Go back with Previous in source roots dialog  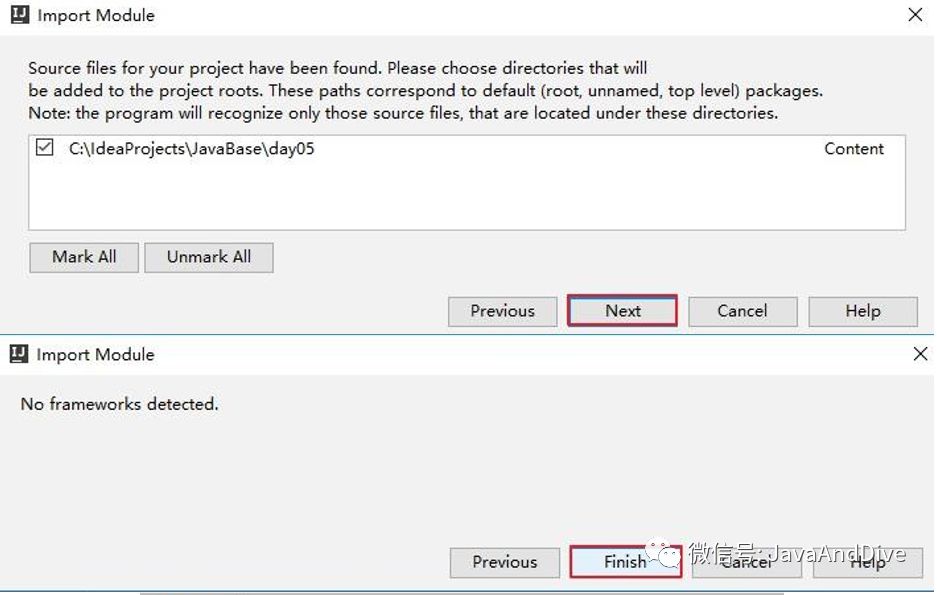[x=502, y=311]
